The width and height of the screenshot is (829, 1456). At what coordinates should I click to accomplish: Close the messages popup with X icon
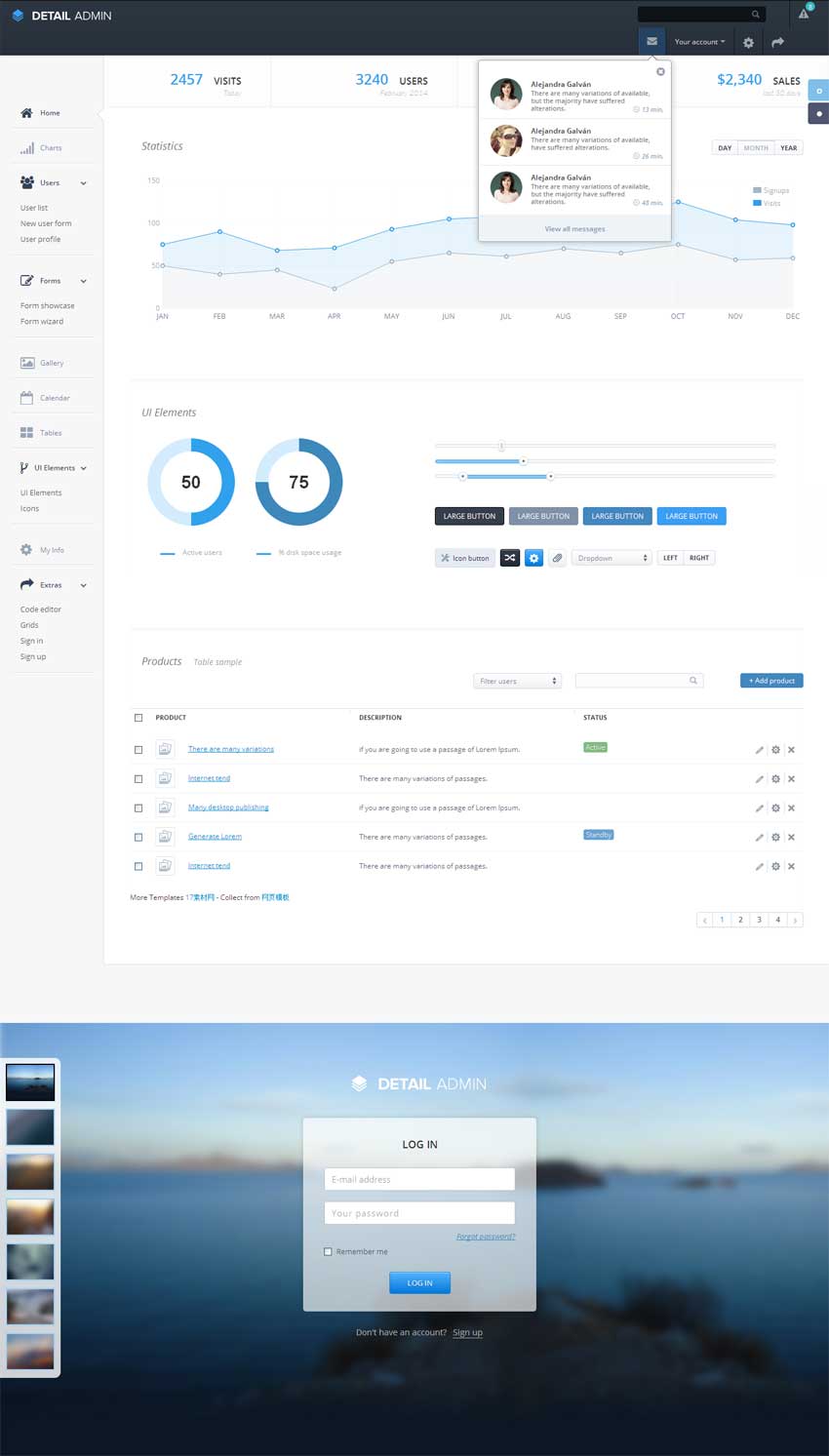pos(660,71)
